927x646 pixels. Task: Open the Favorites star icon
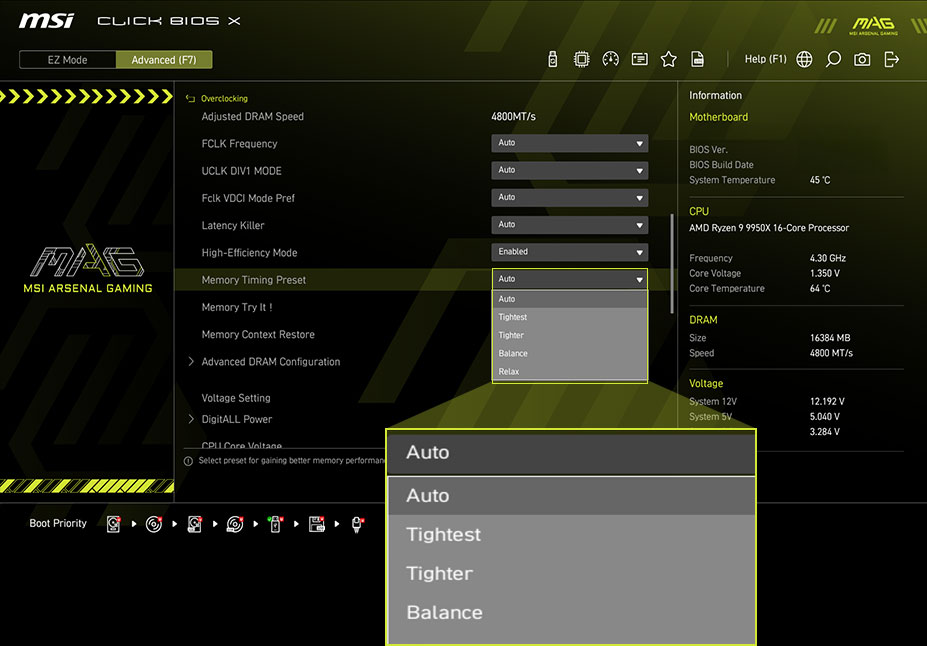click(x=668, y=59)
